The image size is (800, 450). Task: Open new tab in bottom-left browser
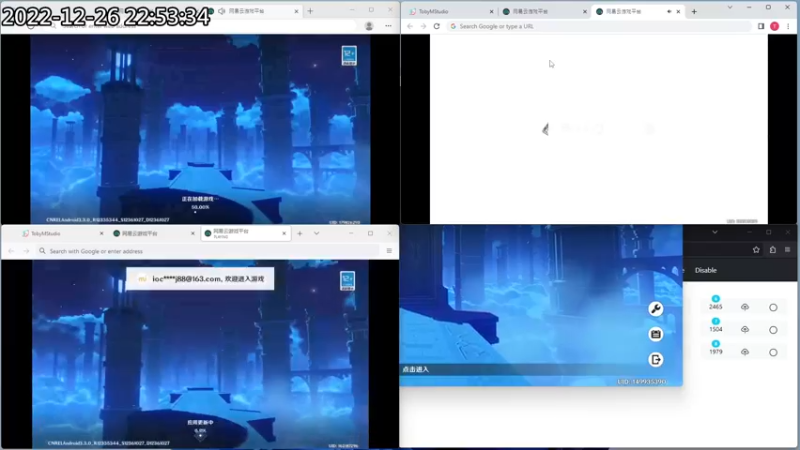(x=300, y=233)
